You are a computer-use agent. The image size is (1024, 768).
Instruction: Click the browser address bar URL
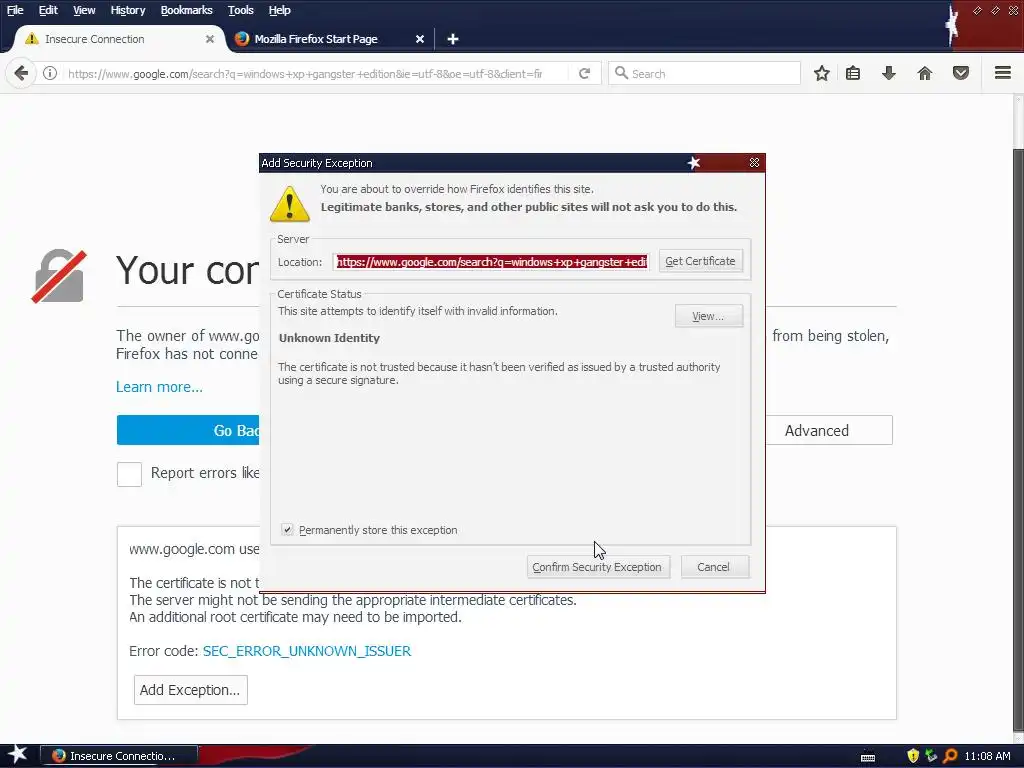tap(305, 74)
